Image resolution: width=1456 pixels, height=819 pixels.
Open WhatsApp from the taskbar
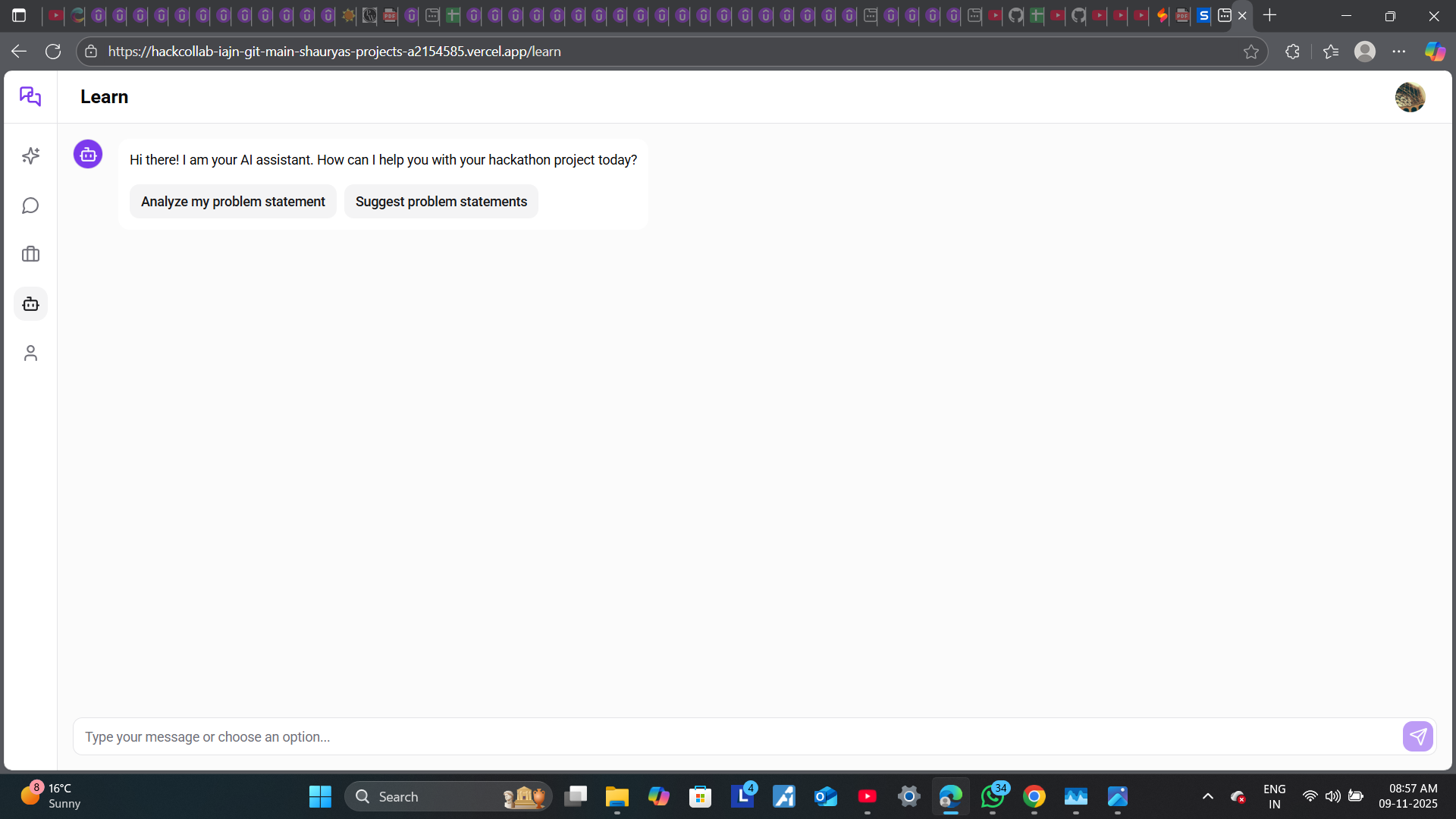tap(992, 796)
